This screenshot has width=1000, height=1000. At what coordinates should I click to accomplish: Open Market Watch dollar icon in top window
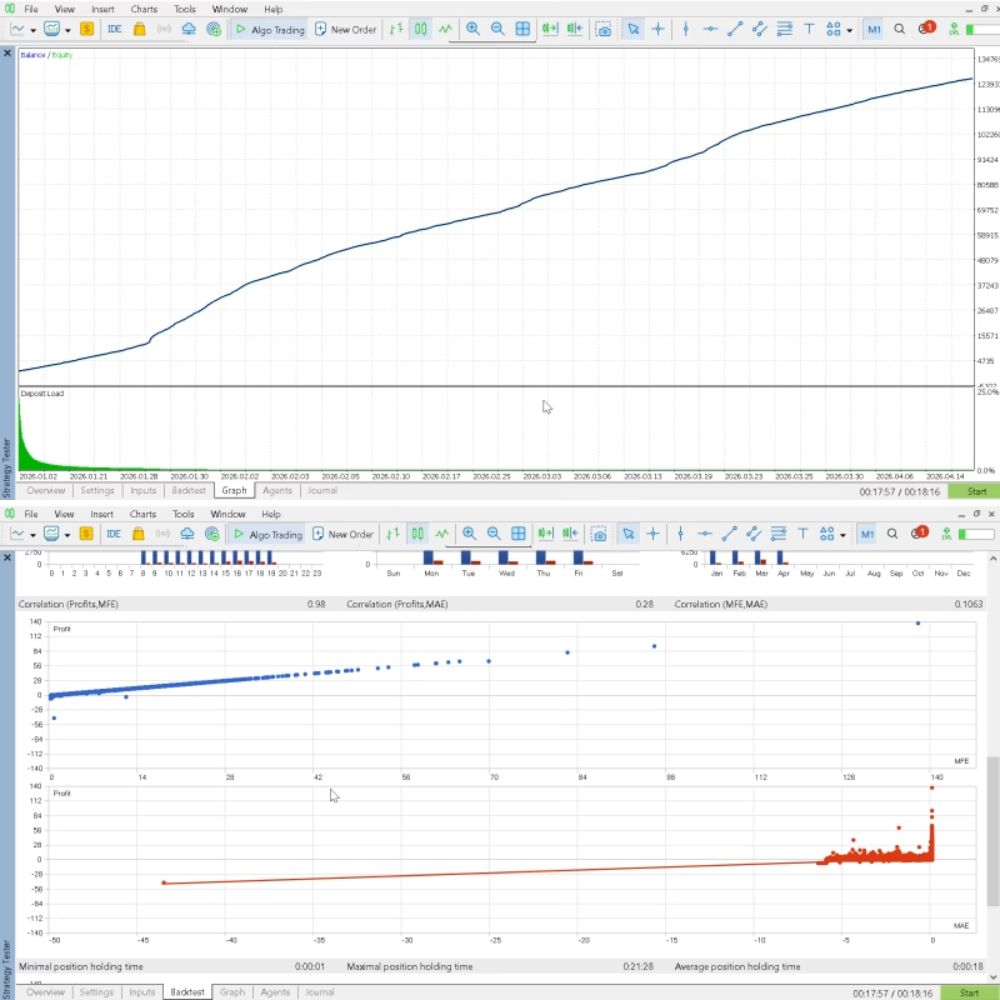point(87,29)
